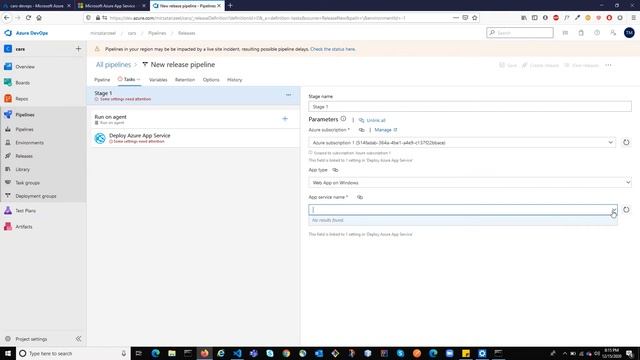Switch to the Retention tab
This screenshot has height=360, width=640.
click(185, 80)
